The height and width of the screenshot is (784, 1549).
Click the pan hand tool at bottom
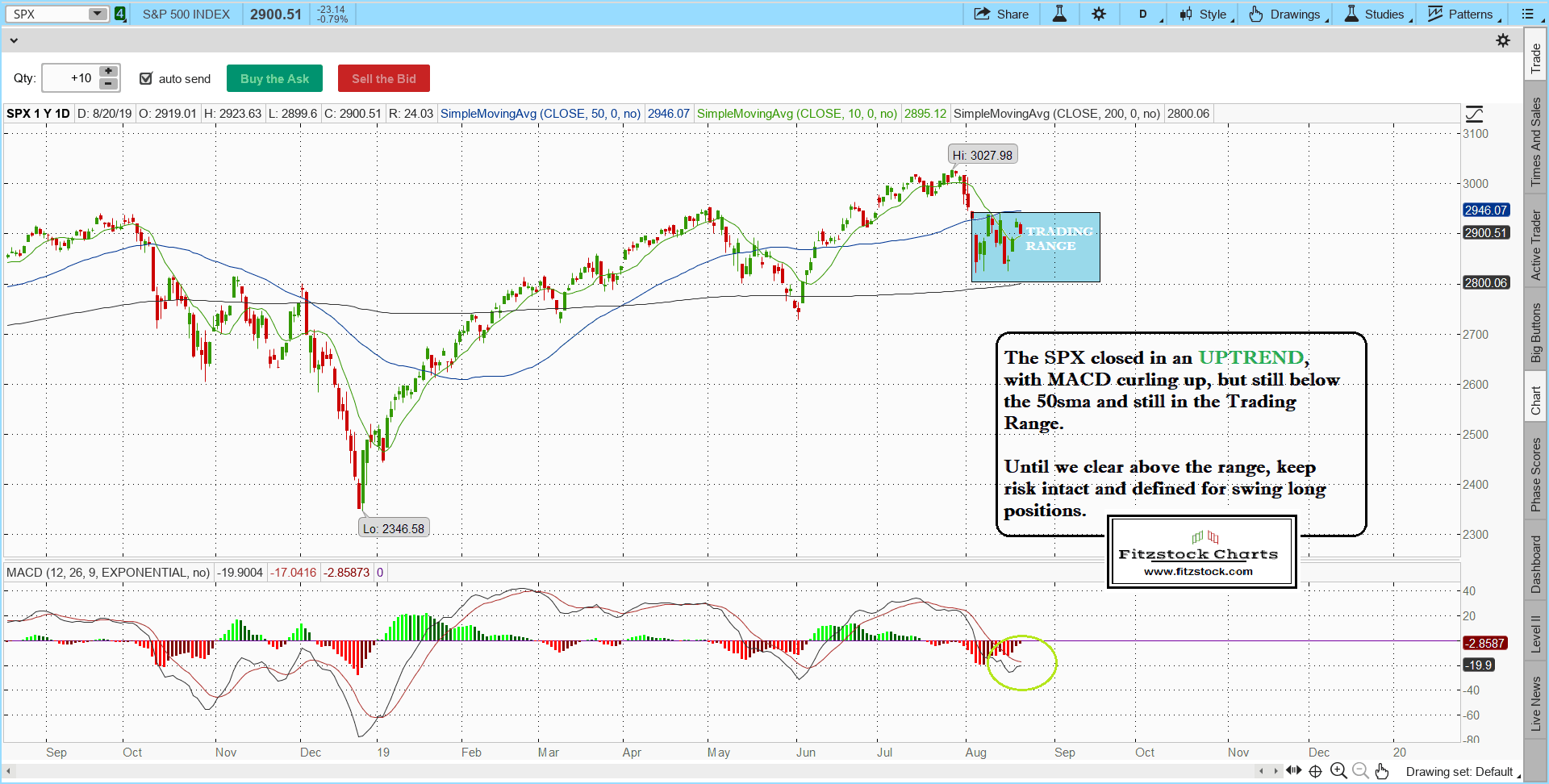[1382, 771]
